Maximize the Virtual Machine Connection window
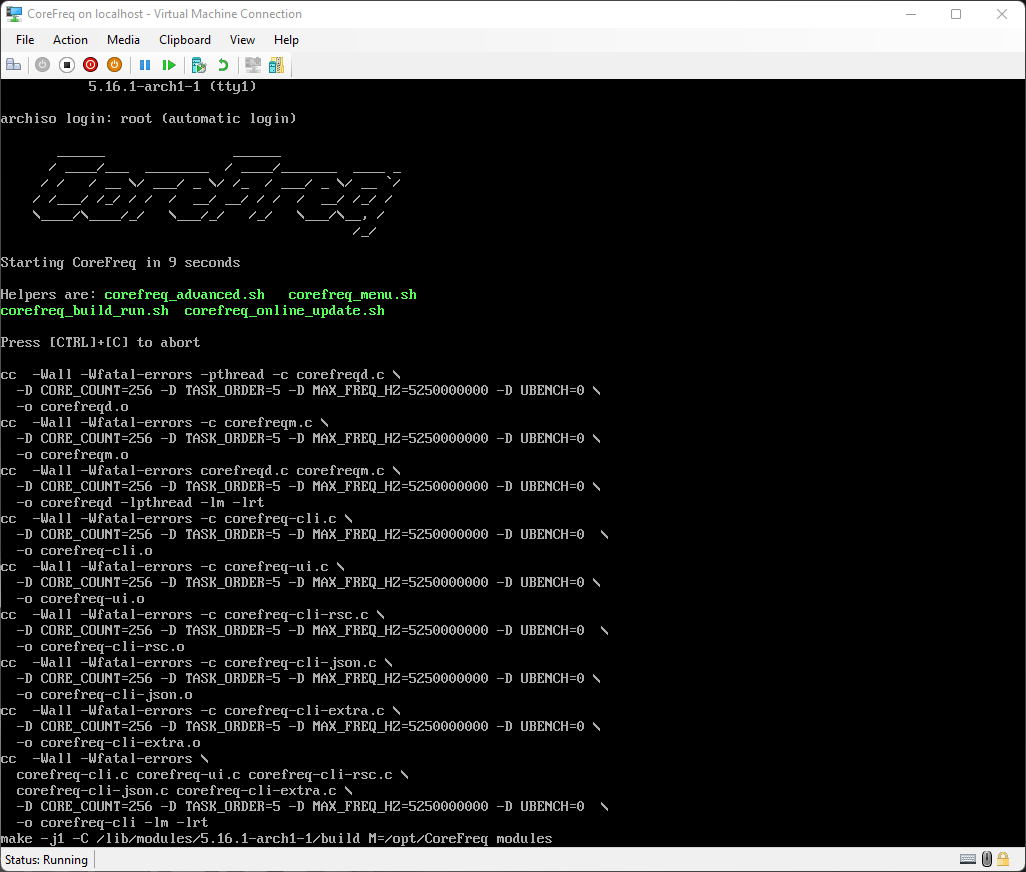Image resolution: width=1026 pixels, height=872 pixels. click(x=956, y=14)
